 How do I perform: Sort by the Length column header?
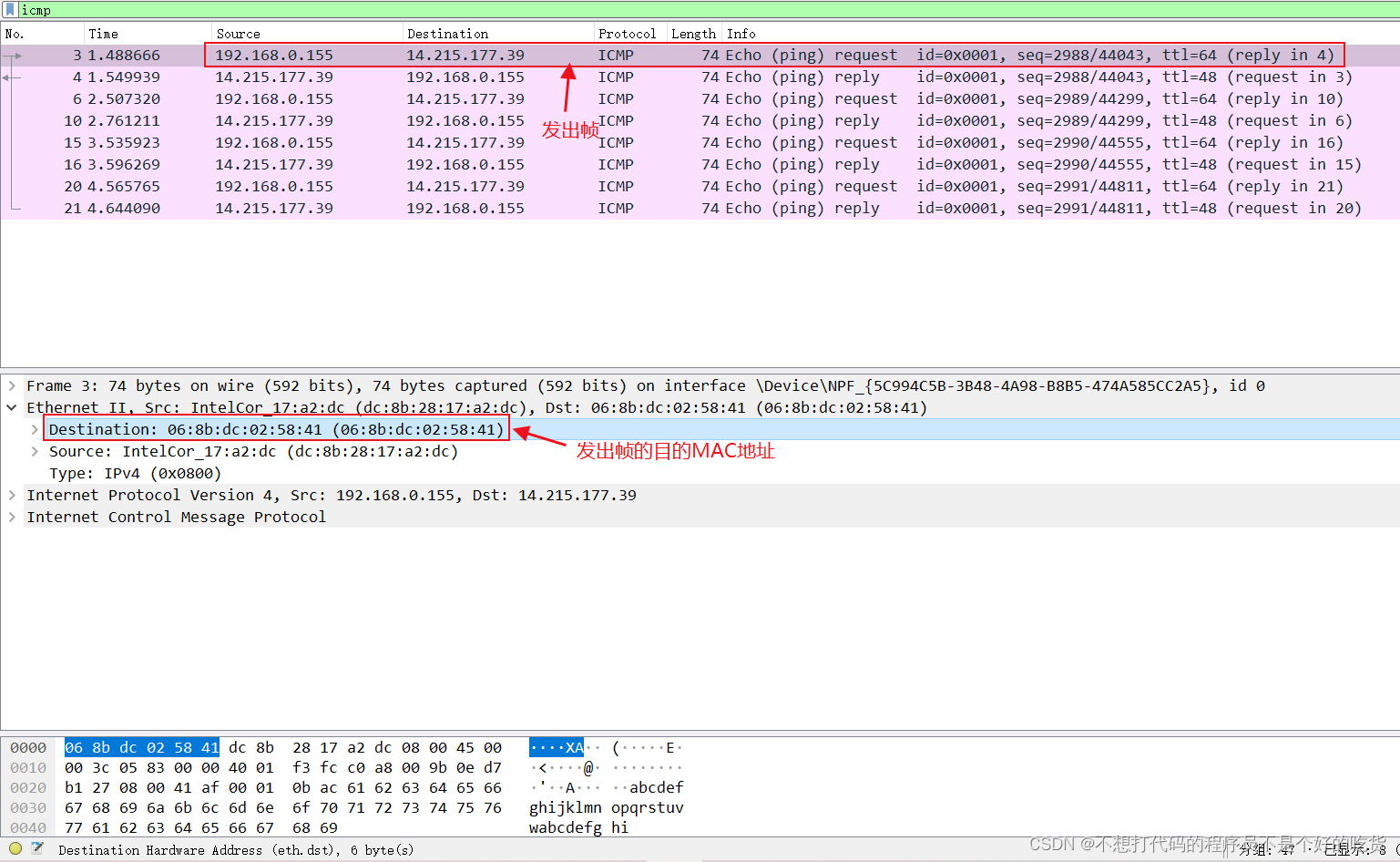click(x=694, y=34)
